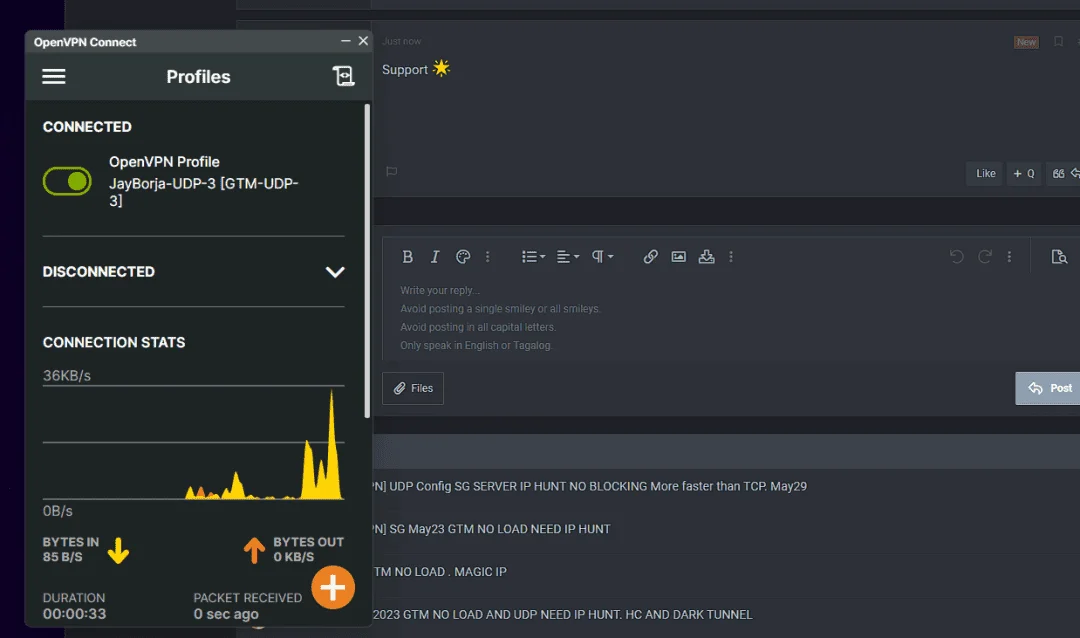Close the OpenVPN Connect window
Screen dimensions: 1080x638
click(x=363, y=41)
